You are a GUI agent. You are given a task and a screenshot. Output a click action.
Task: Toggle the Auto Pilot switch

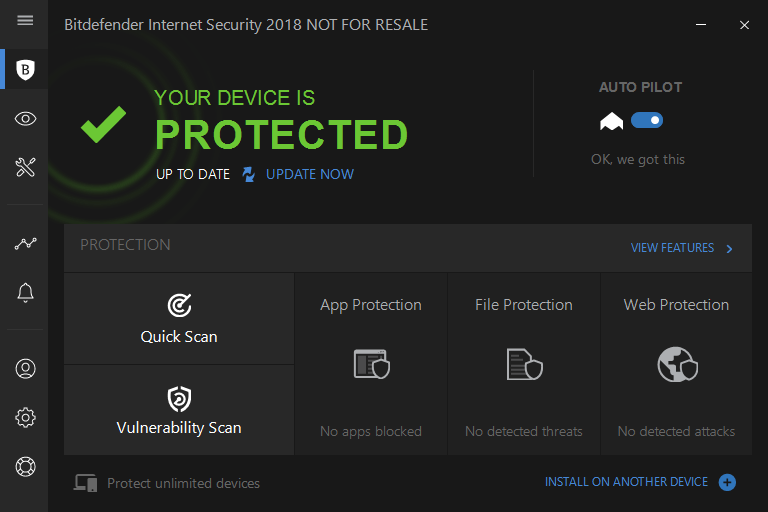tap(647, 121)
